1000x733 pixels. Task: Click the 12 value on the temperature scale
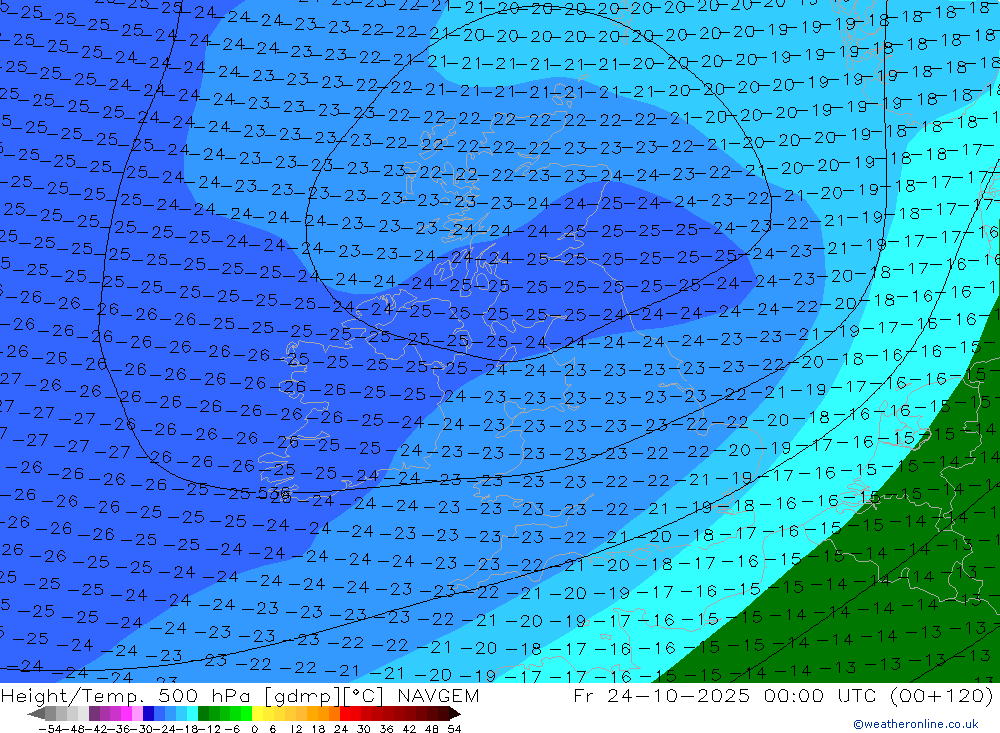pos(297,729)
